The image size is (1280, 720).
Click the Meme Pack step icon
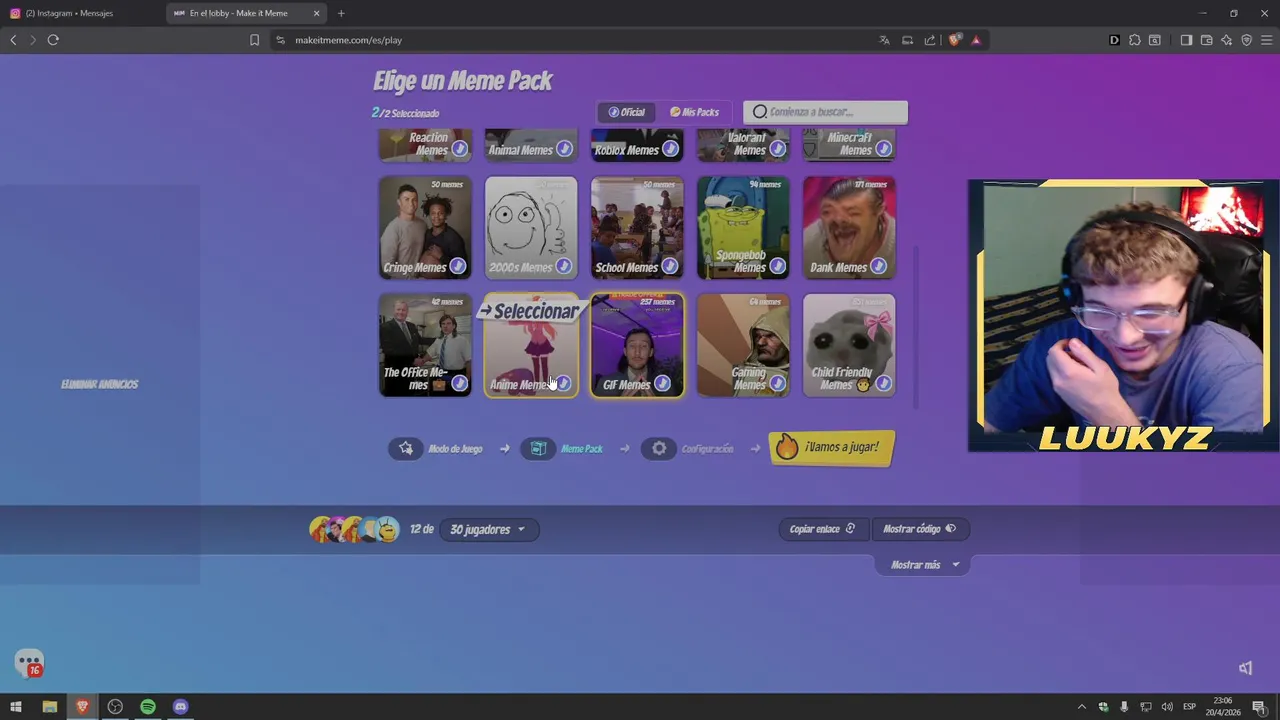click(x=538, y=449)
